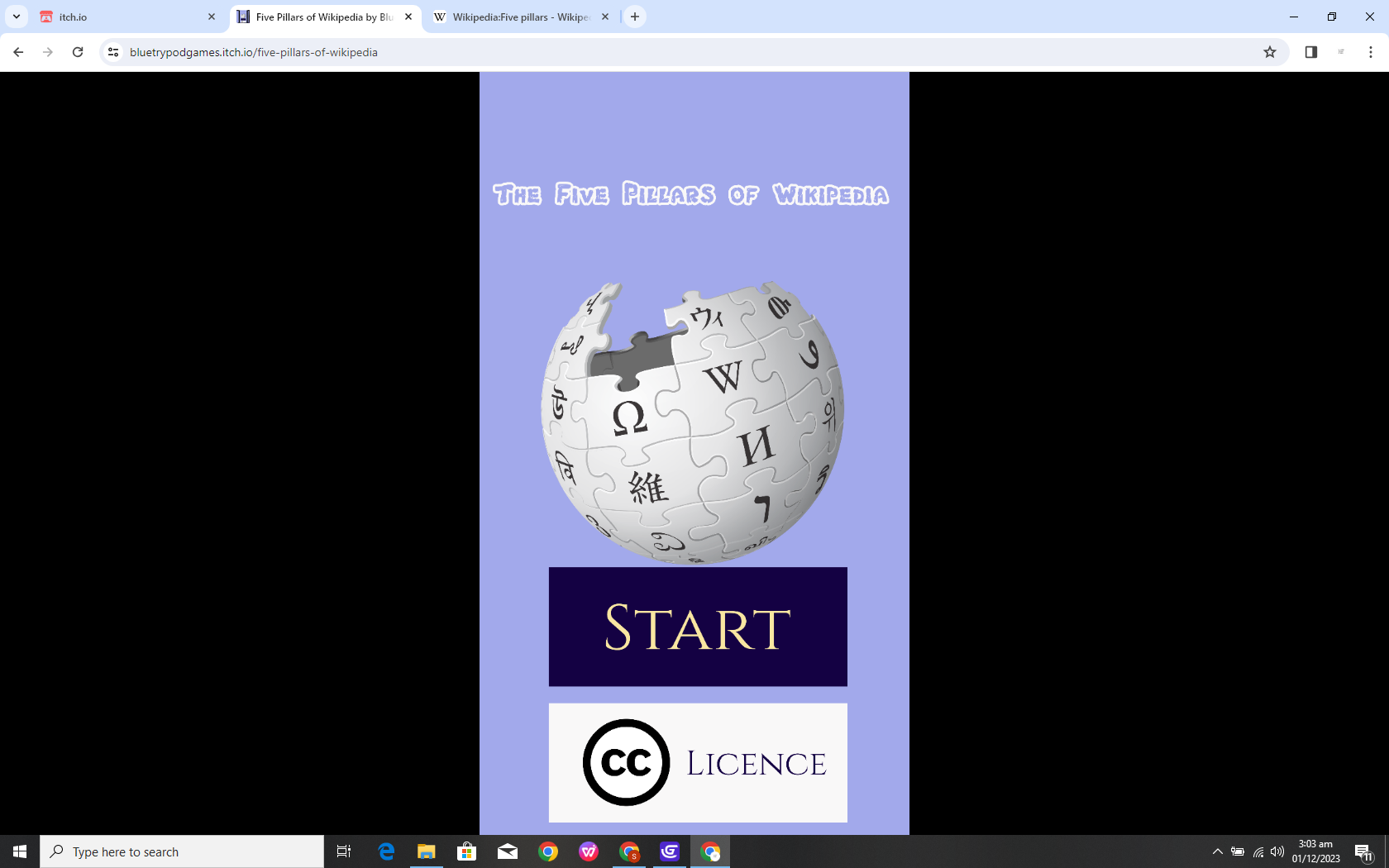This screenshot has height=868, width=1389.
Task: Open the volume control in system tray
Action: coord(1277,851)
